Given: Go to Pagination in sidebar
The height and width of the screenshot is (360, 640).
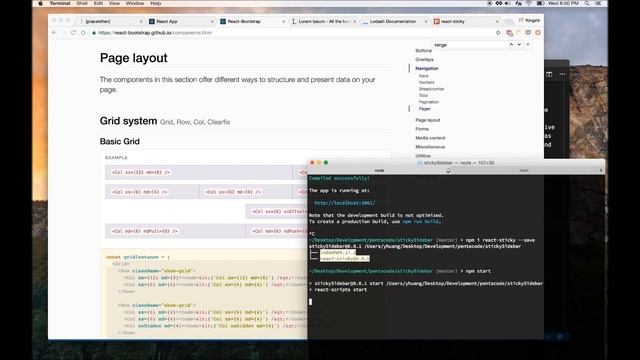Looking at the screenshot, I should tap(429, 102).
